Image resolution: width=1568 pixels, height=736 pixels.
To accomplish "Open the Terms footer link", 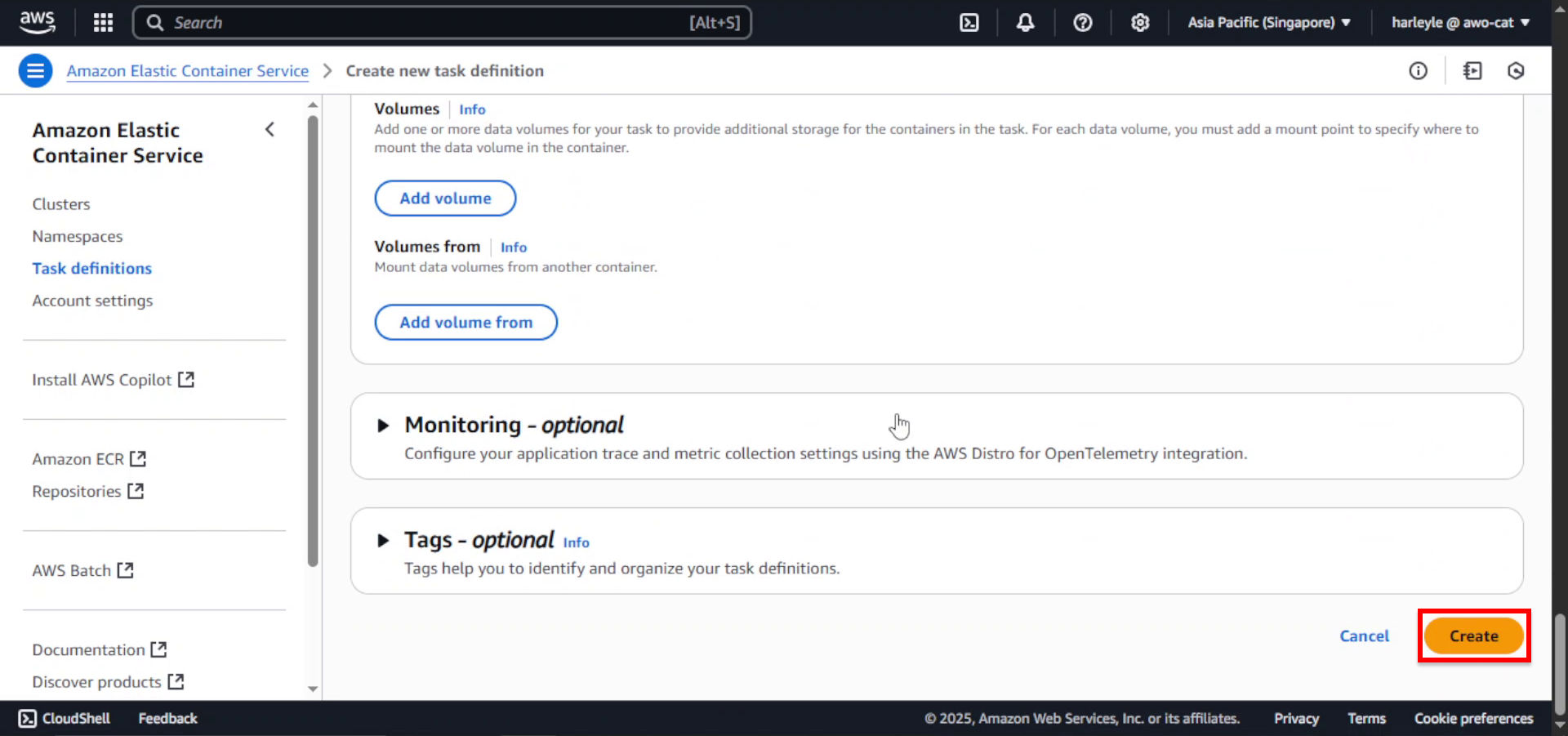I will click(1366, 718).
